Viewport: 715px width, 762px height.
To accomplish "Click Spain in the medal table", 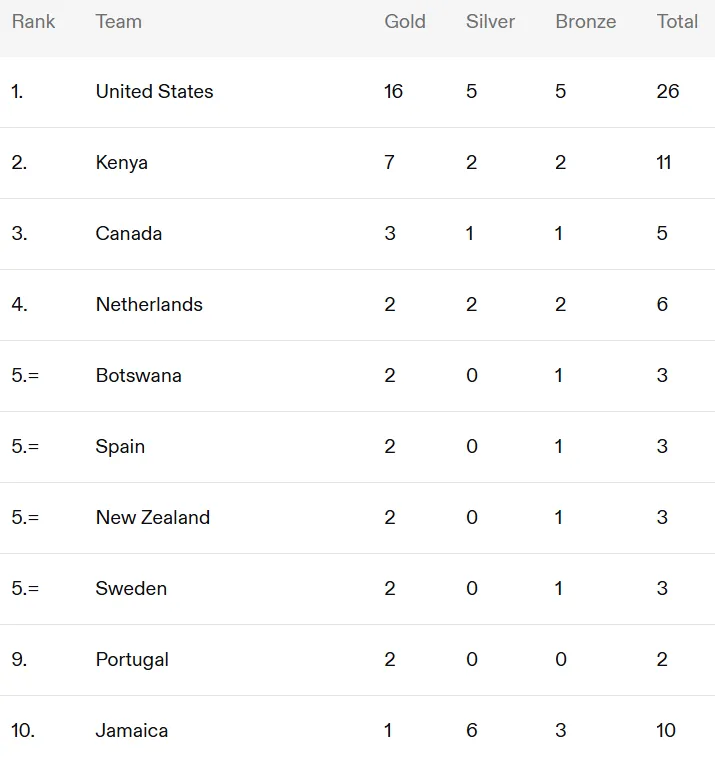I will click(120, 447).
